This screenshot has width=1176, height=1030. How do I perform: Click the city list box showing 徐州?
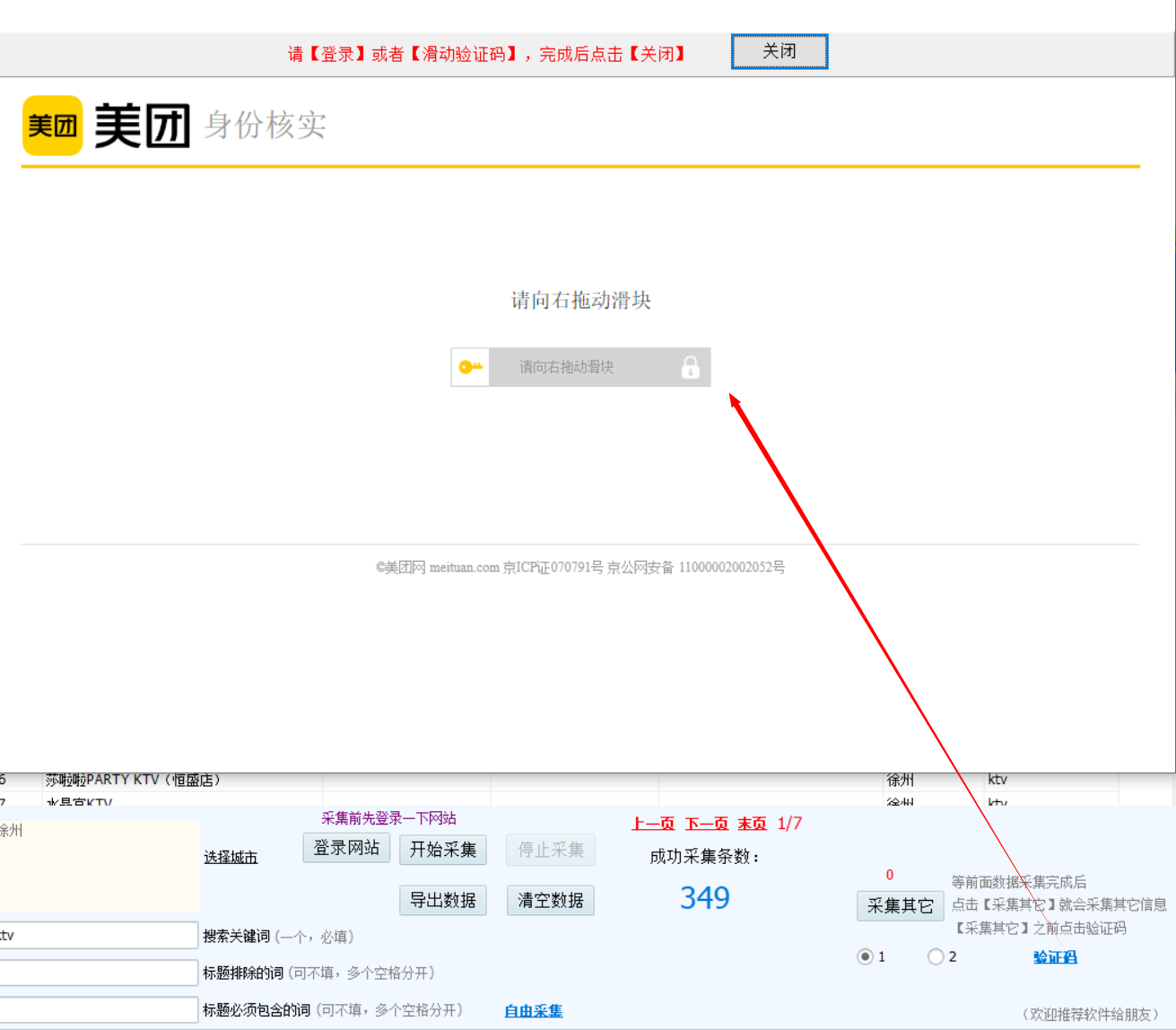tap(100, 866)
